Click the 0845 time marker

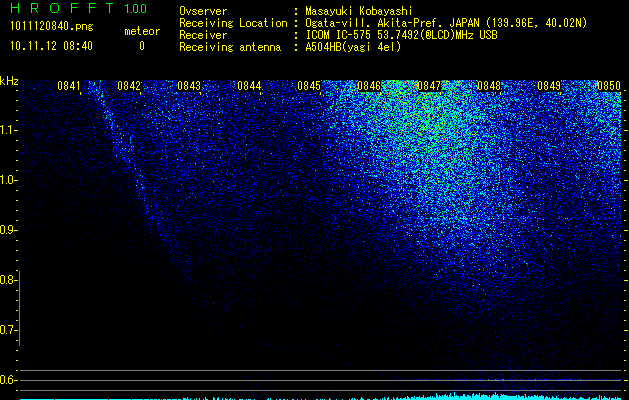309,86
